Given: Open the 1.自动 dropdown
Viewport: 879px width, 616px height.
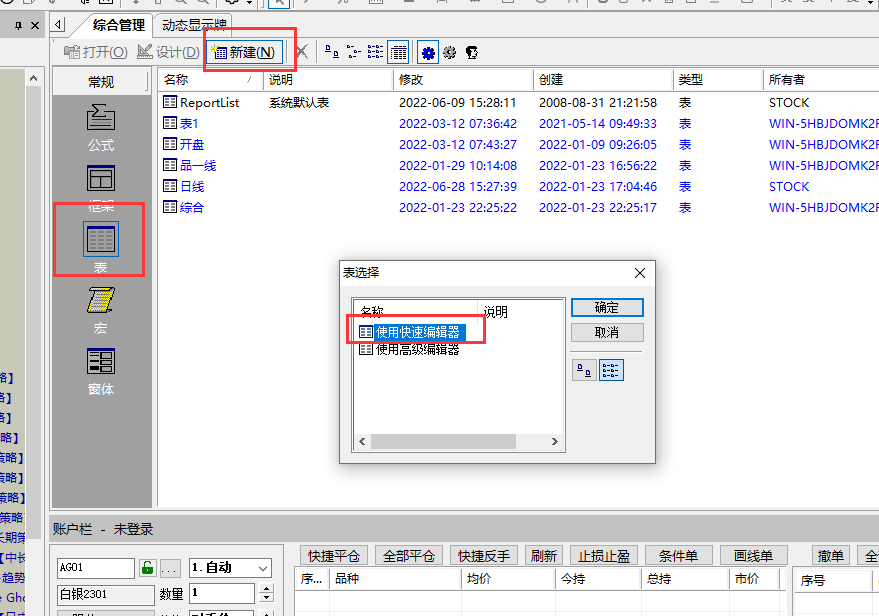Looking at the screenshot, I should point(230,568).
